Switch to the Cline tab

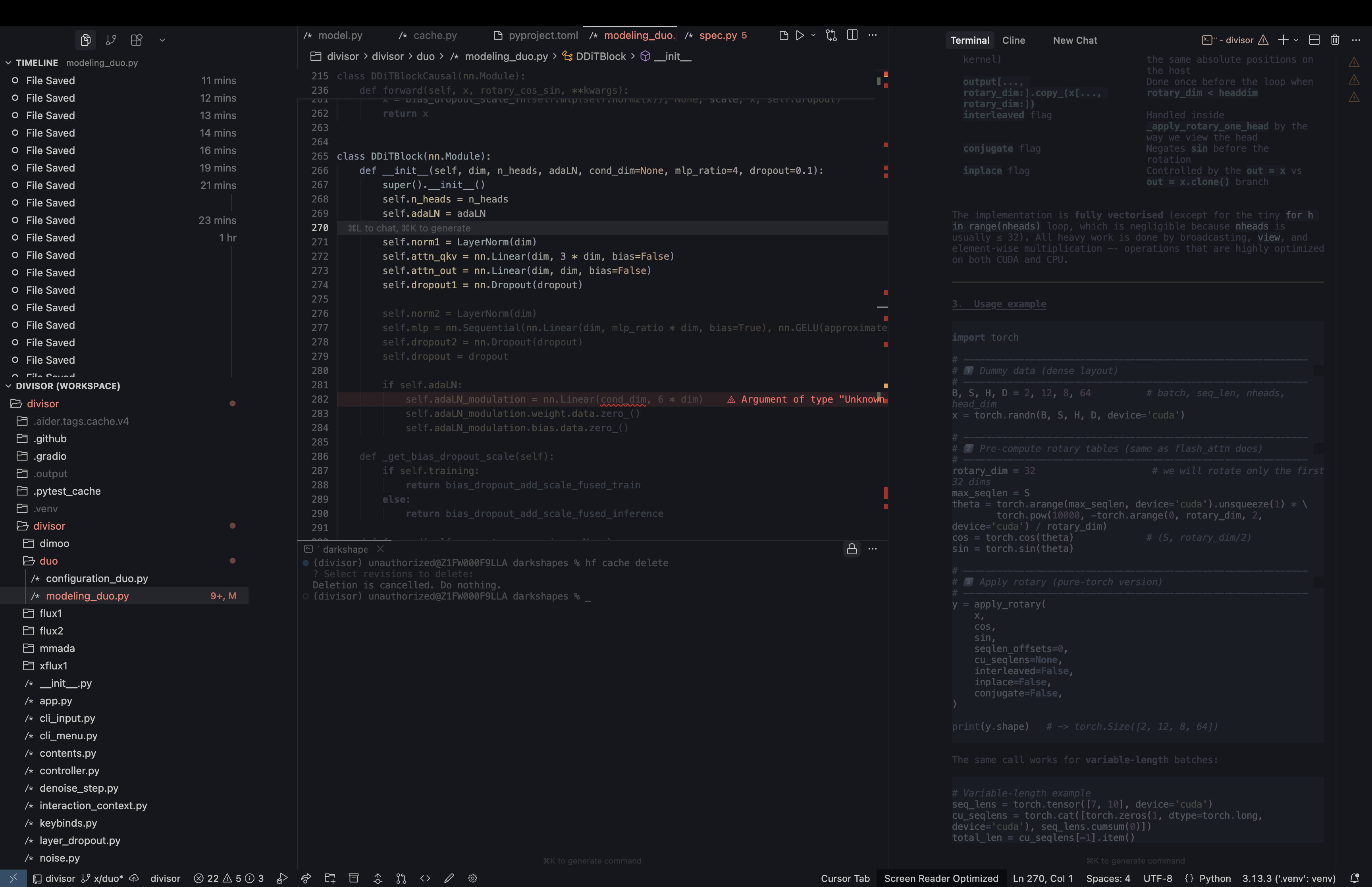tap(1013, 40)
